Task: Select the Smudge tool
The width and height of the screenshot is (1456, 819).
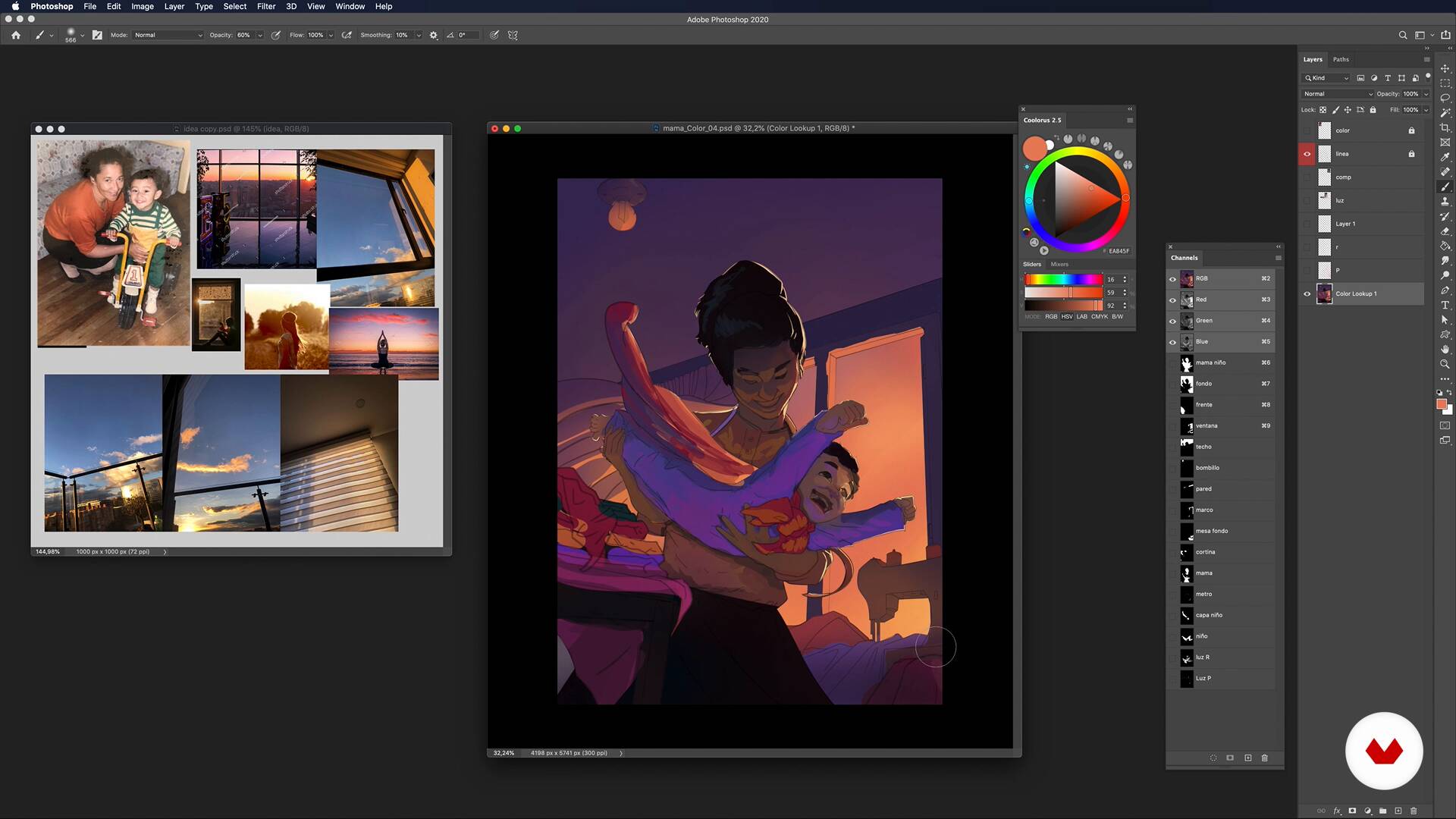Action: (x=1445, y=261)
